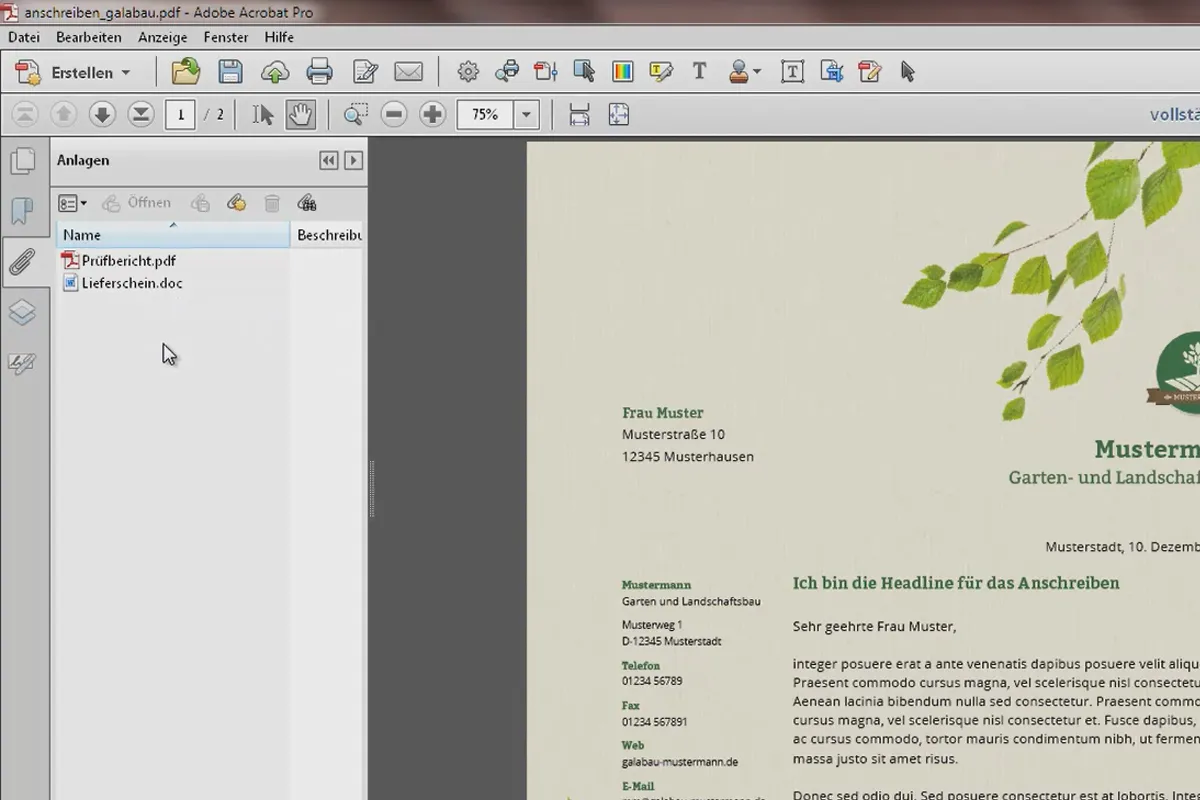
Task: Open the Layers panel icon in sidebar
Action: [22, 313]
